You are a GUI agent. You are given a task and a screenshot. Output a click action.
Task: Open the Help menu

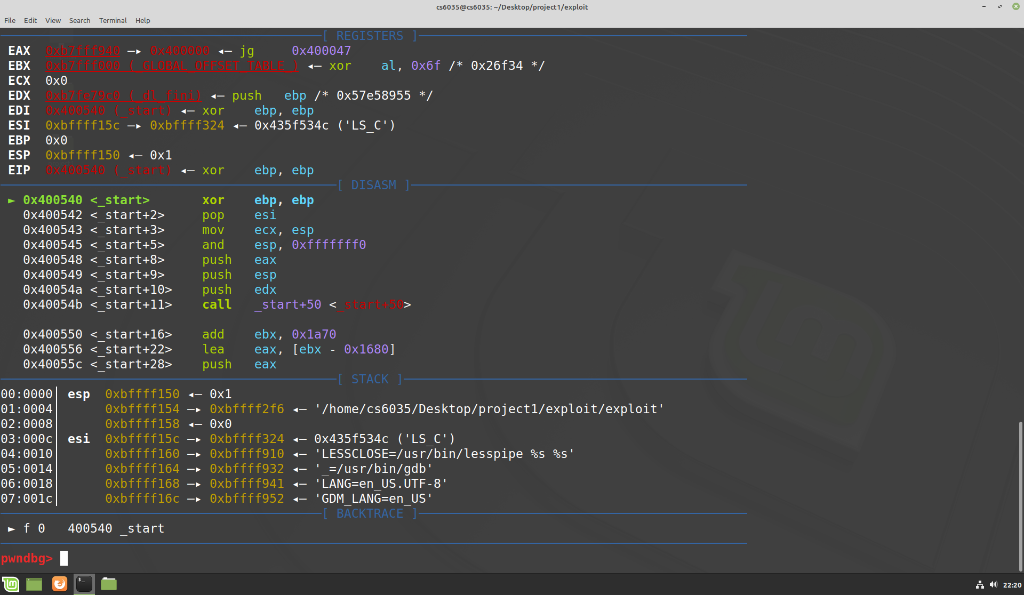click(142, 19)
